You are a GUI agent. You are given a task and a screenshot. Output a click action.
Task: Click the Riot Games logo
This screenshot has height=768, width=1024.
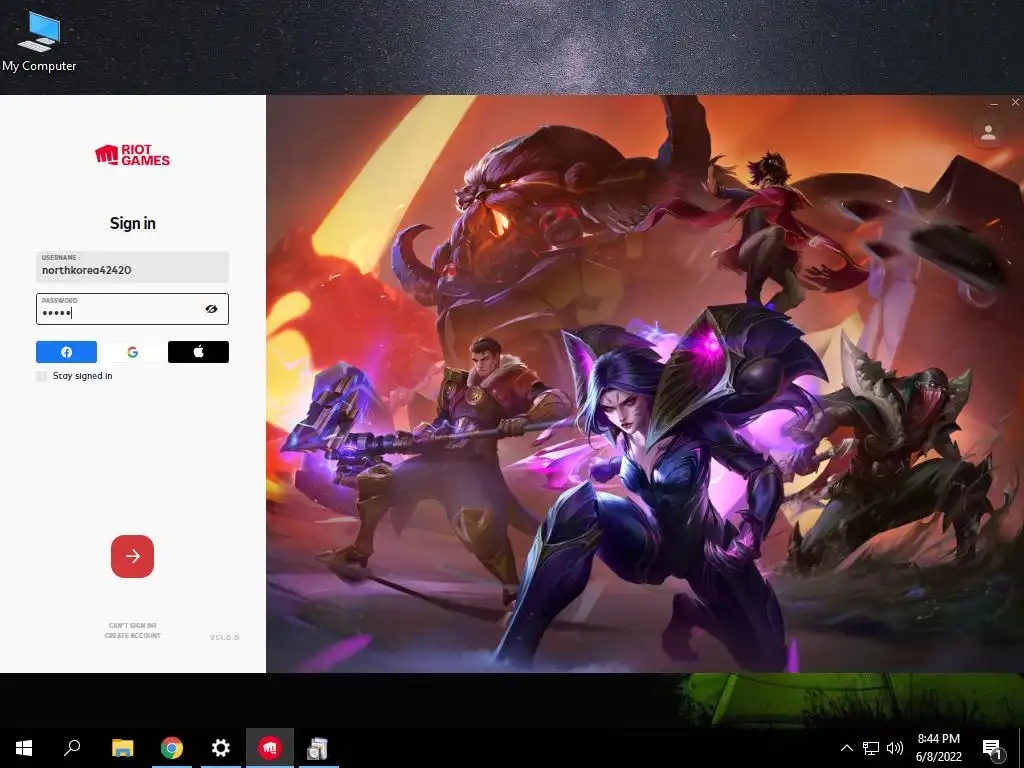click(x=133, y=155)
